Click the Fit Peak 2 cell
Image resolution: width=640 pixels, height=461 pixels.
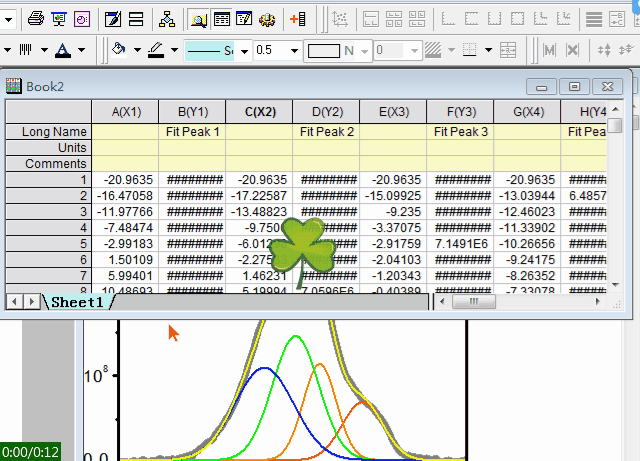326,131
